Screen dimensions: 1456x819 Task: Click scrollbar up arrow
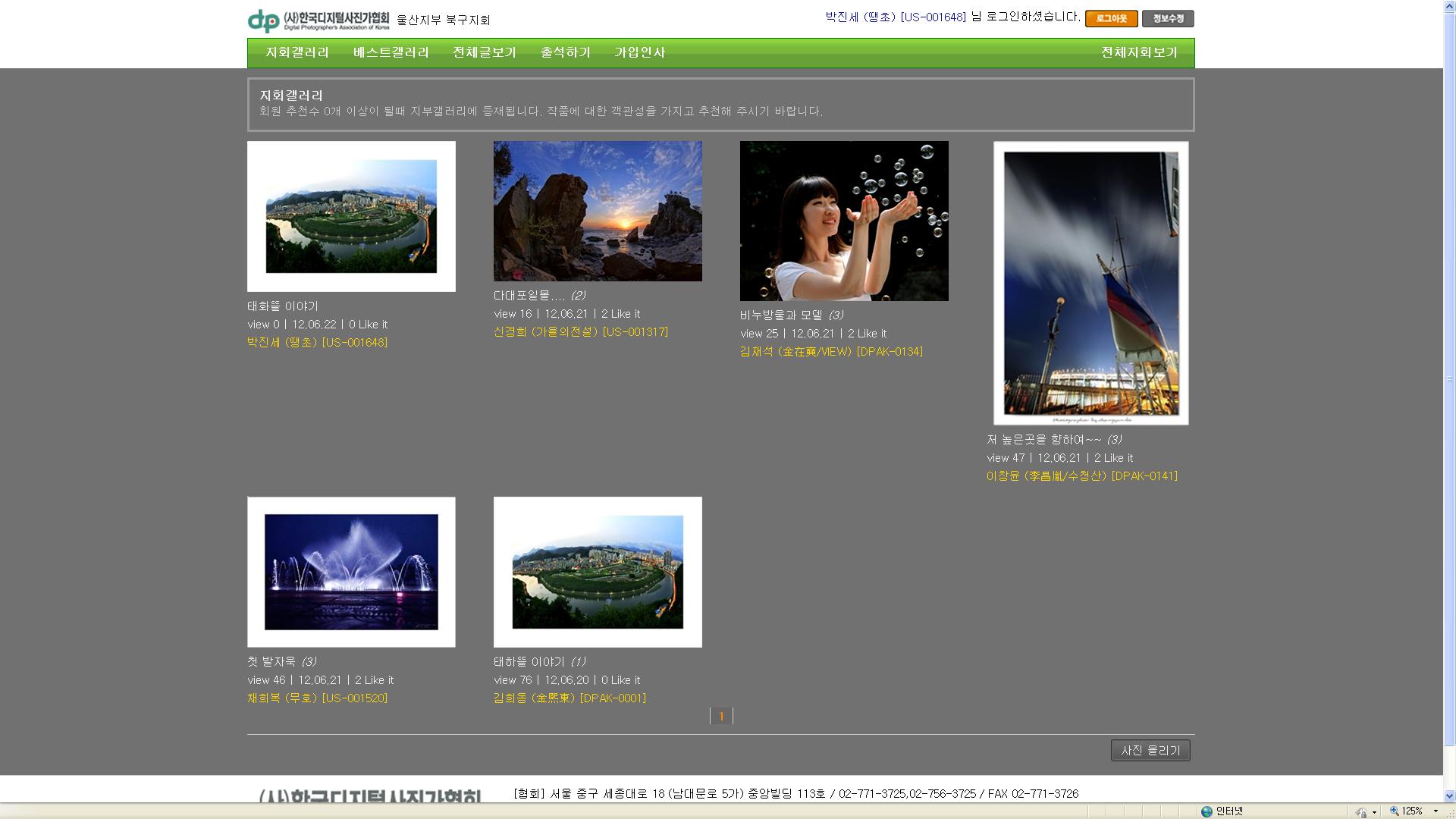[x=1449, y=5]
